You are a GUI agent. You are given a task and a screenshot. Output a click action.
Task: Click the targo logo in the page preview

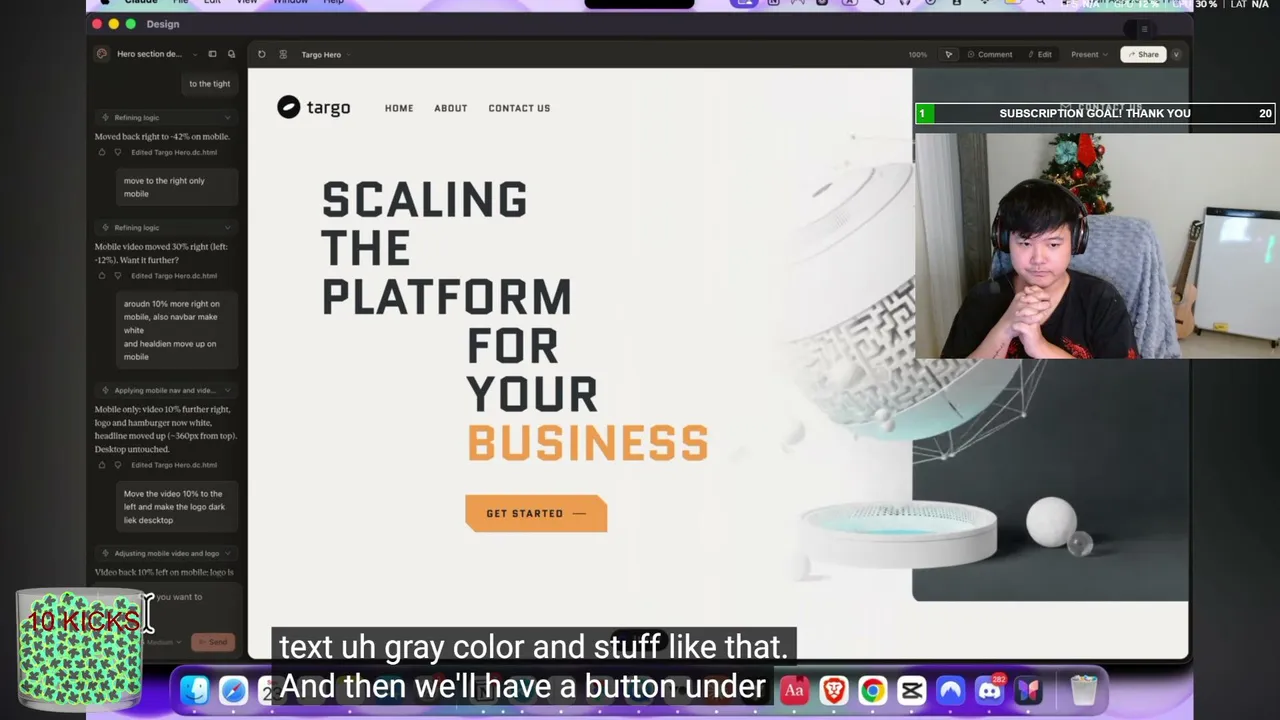pos(314,107)
